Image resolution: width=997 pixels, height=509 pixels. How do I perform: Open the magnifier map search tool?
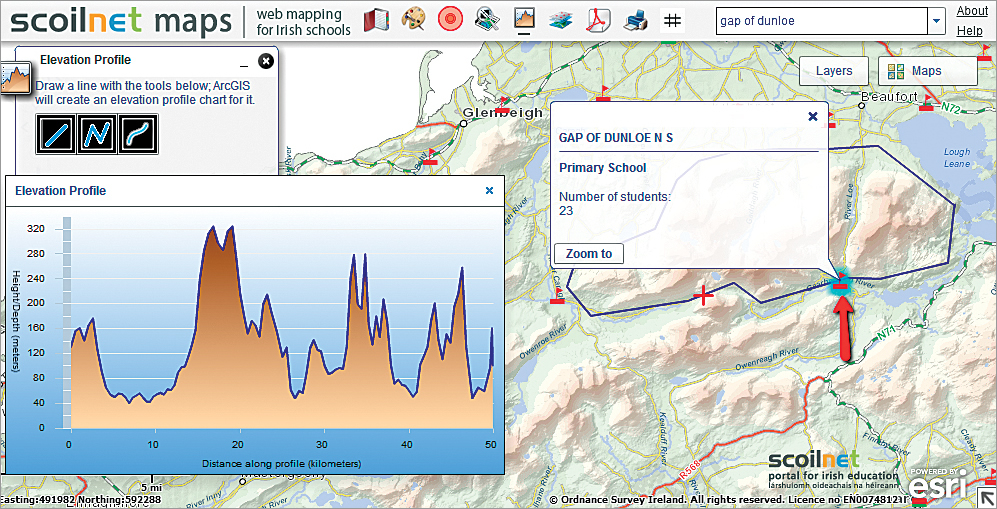[x=488, y=20]
